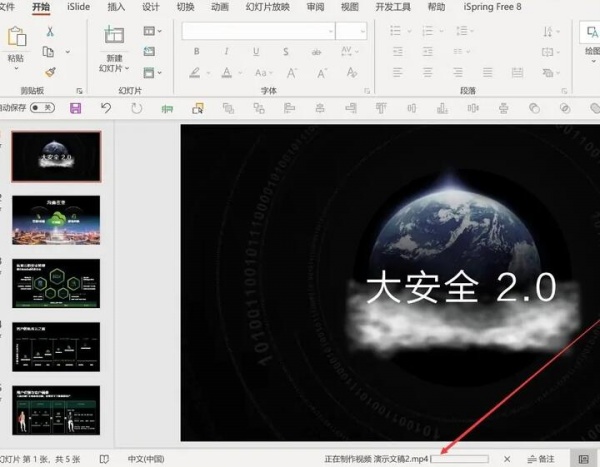Select the format painter brush
Screen dimensions: 600x467
point(50,72)
